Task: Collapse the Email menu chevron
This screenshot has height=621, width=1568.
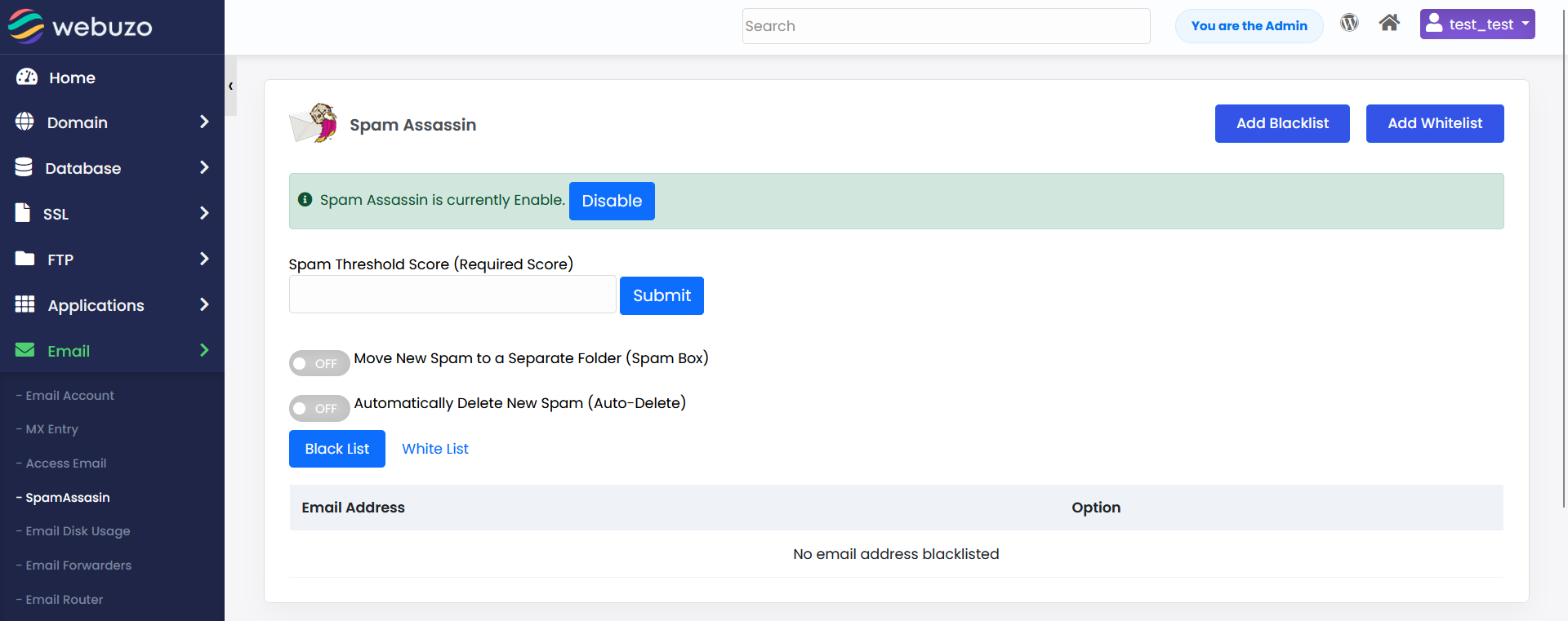Action: 204,350
